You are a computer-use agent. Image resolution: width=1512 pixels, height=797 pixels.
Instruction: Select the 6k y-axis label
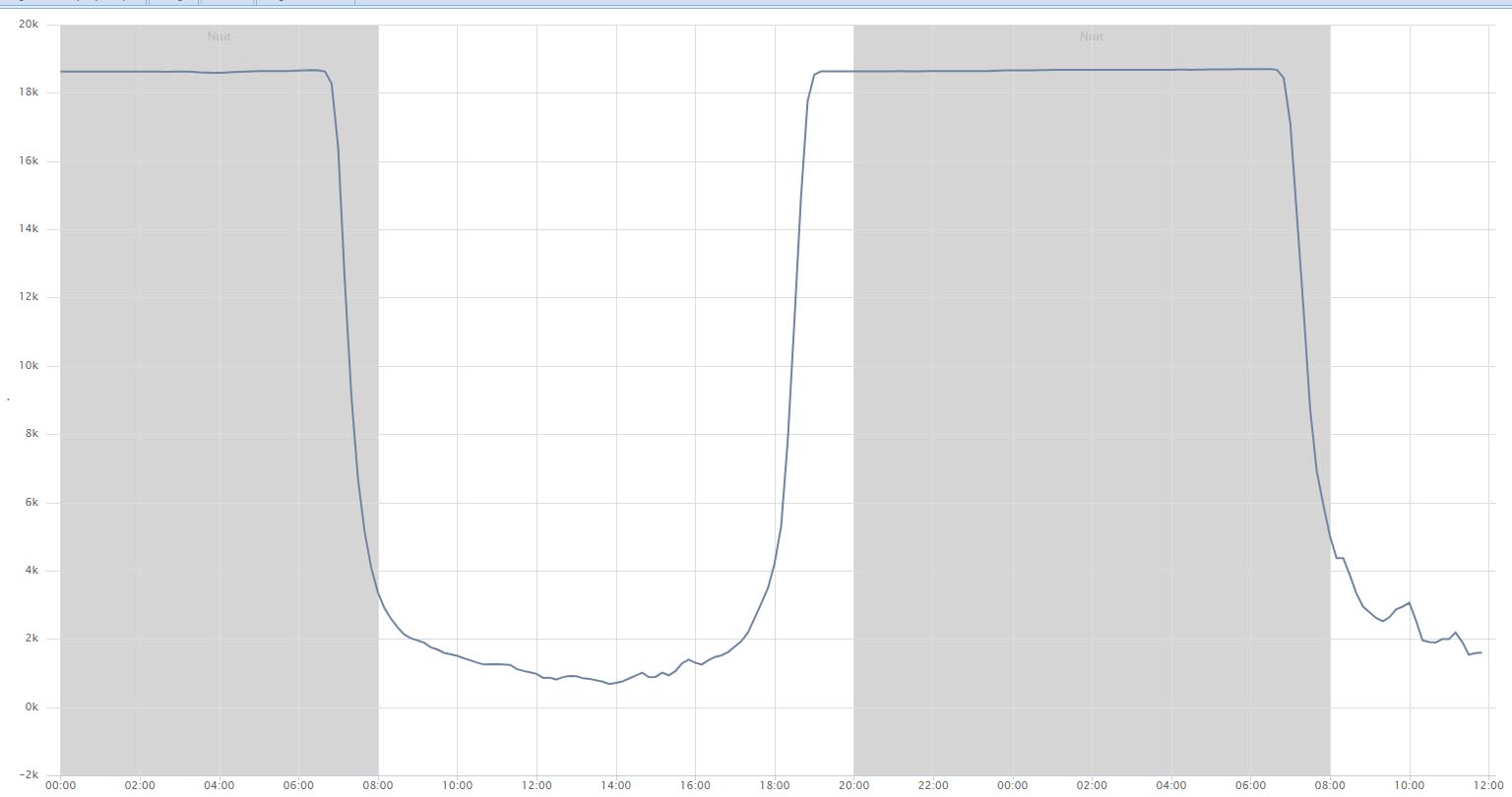click(30, 503)
